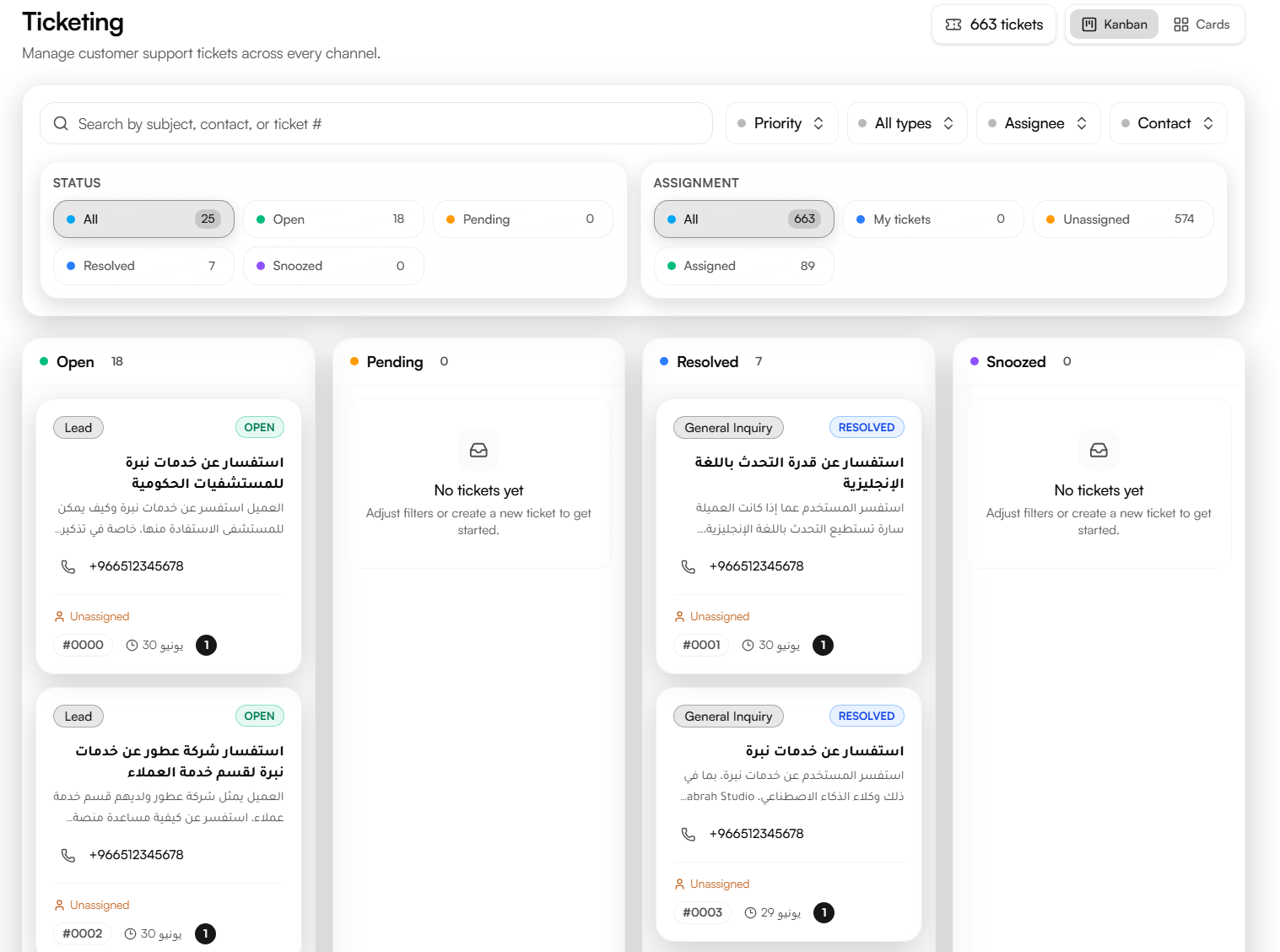Screen dimensions: 1280x952
Task: Click the RESOLVED badge on ticket #0001
Action: tap(867, 428)
